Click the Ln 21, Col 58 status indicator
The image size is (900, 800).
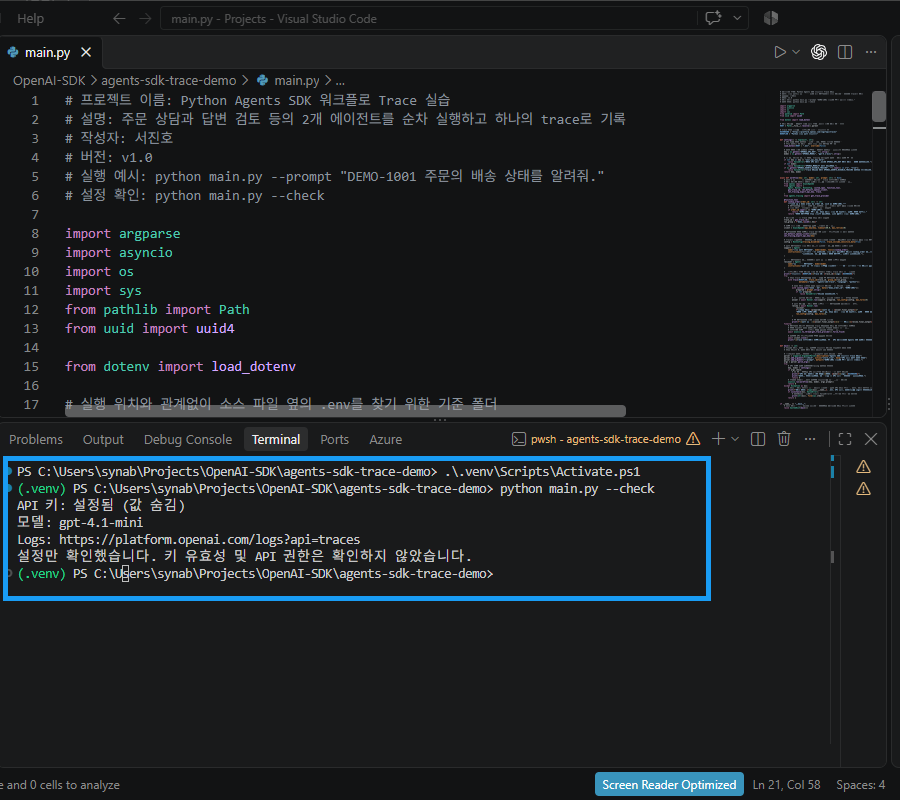[x=786, y=785]
